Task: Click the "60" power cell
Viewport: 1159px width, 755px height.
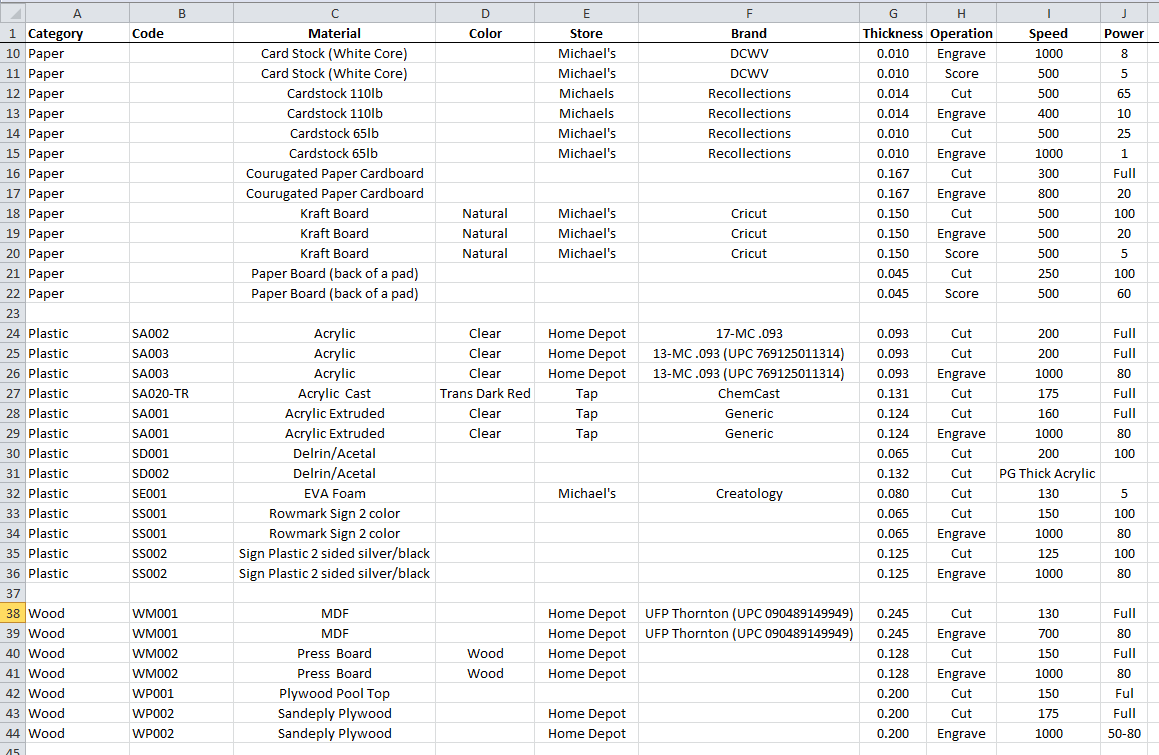Action: 1124,294
